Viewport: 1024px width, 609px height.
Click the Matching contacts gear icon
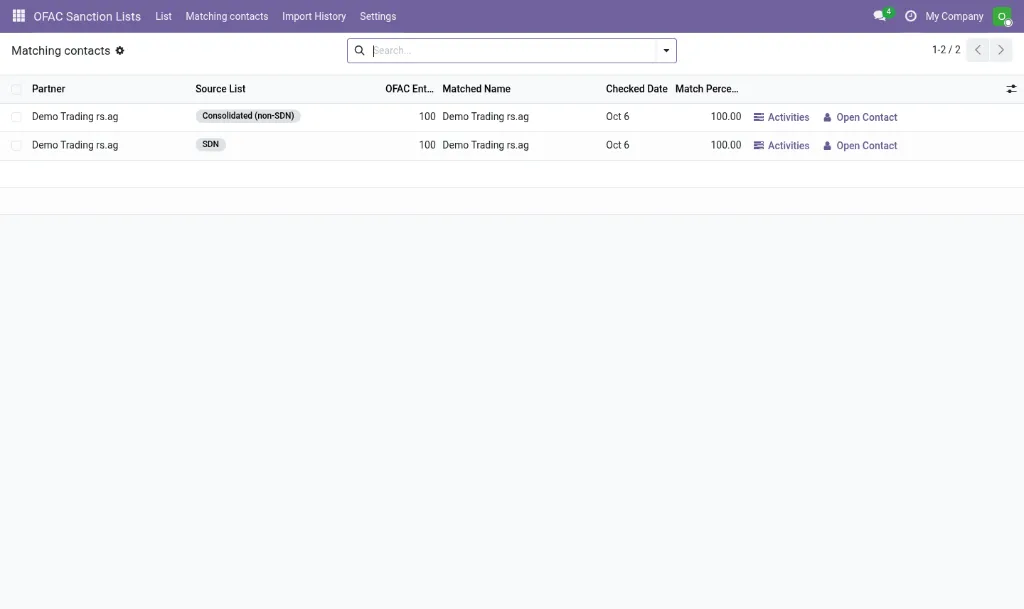pos(120,50)
